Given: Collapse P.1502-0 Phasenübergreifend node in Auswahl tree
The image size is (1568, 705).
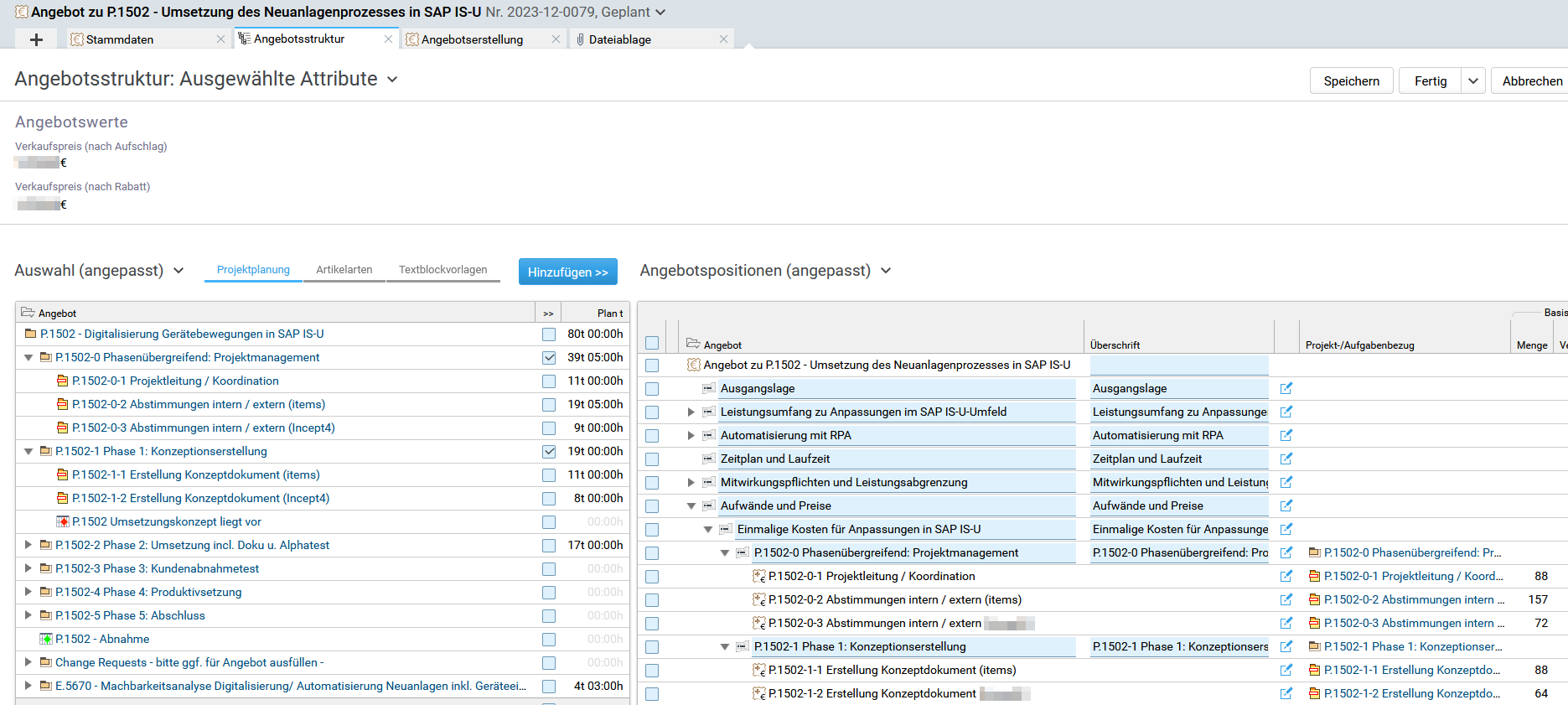Looking at the screenshot, I should tap(28, 357).
